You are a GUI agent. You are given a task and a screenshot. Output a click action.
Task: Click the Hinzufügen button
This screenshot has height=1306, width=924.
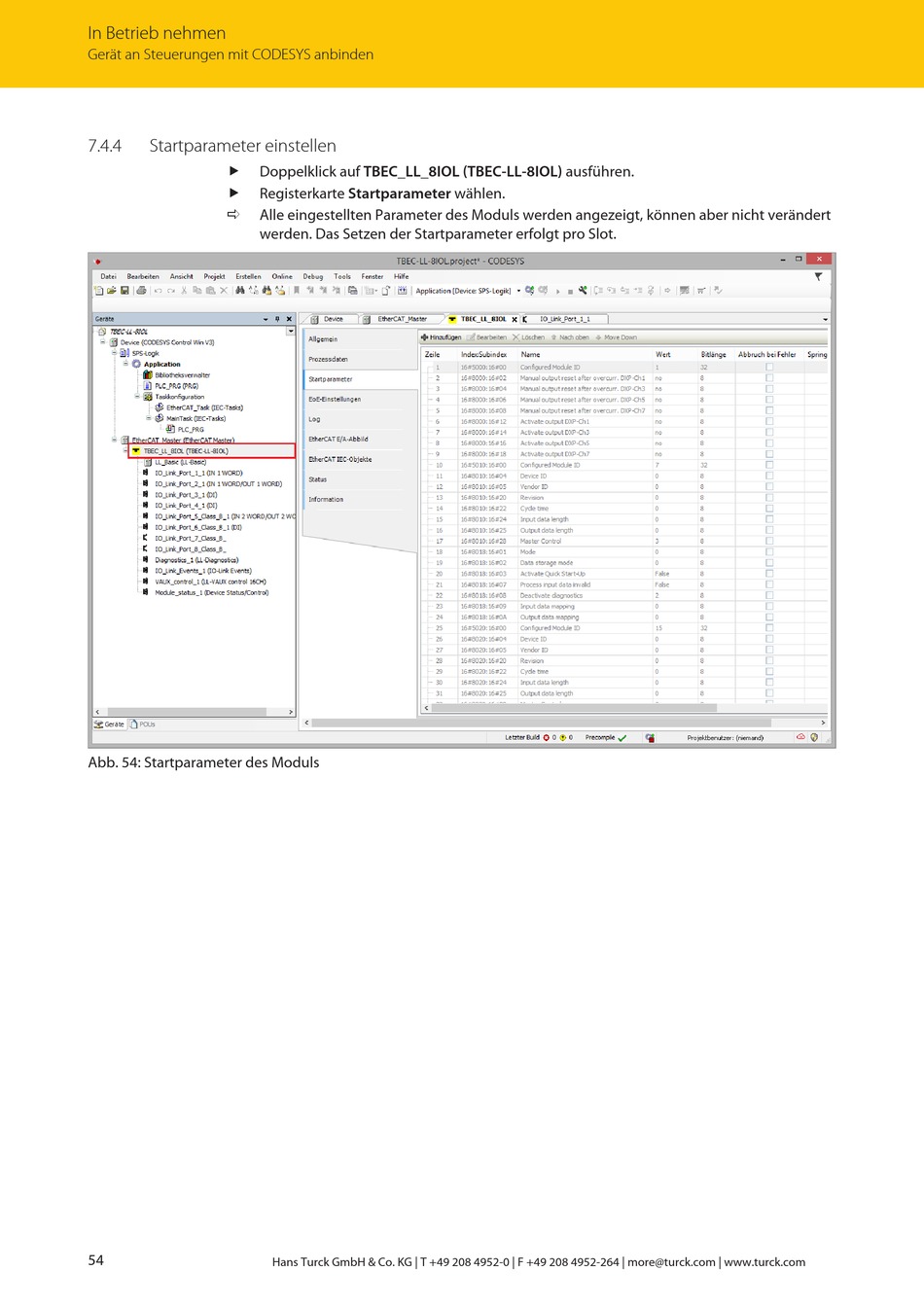pyautogui.click(x=442, y=337)
